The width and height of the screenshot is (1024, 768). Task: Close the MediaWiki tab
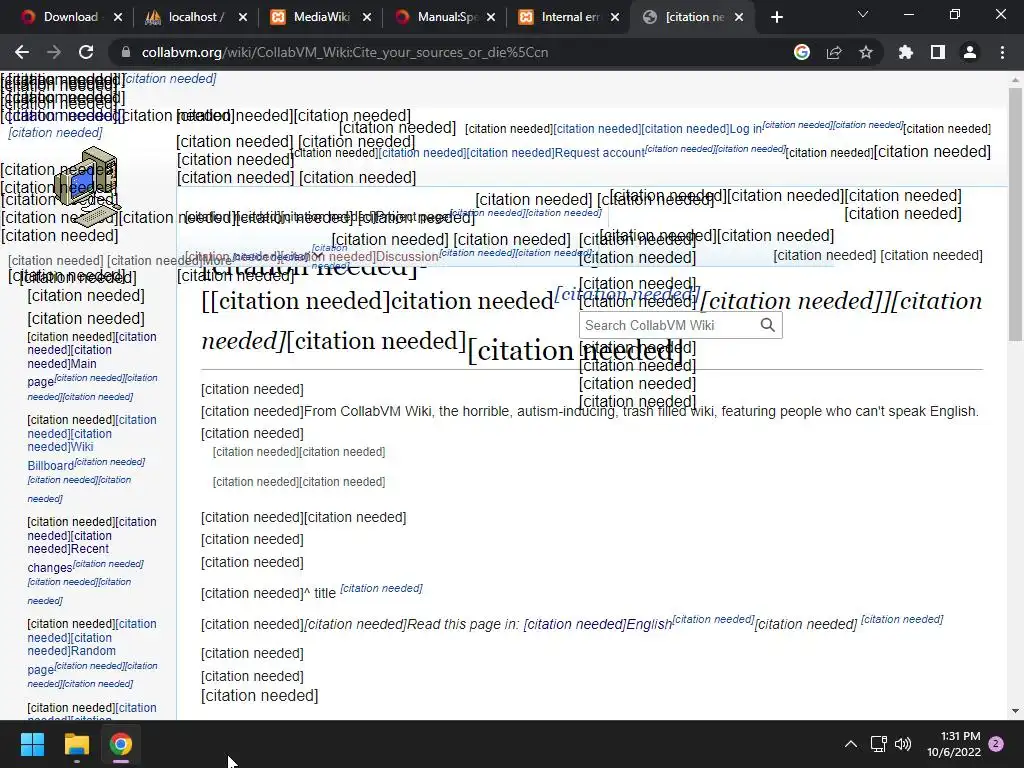coord(367,18)
